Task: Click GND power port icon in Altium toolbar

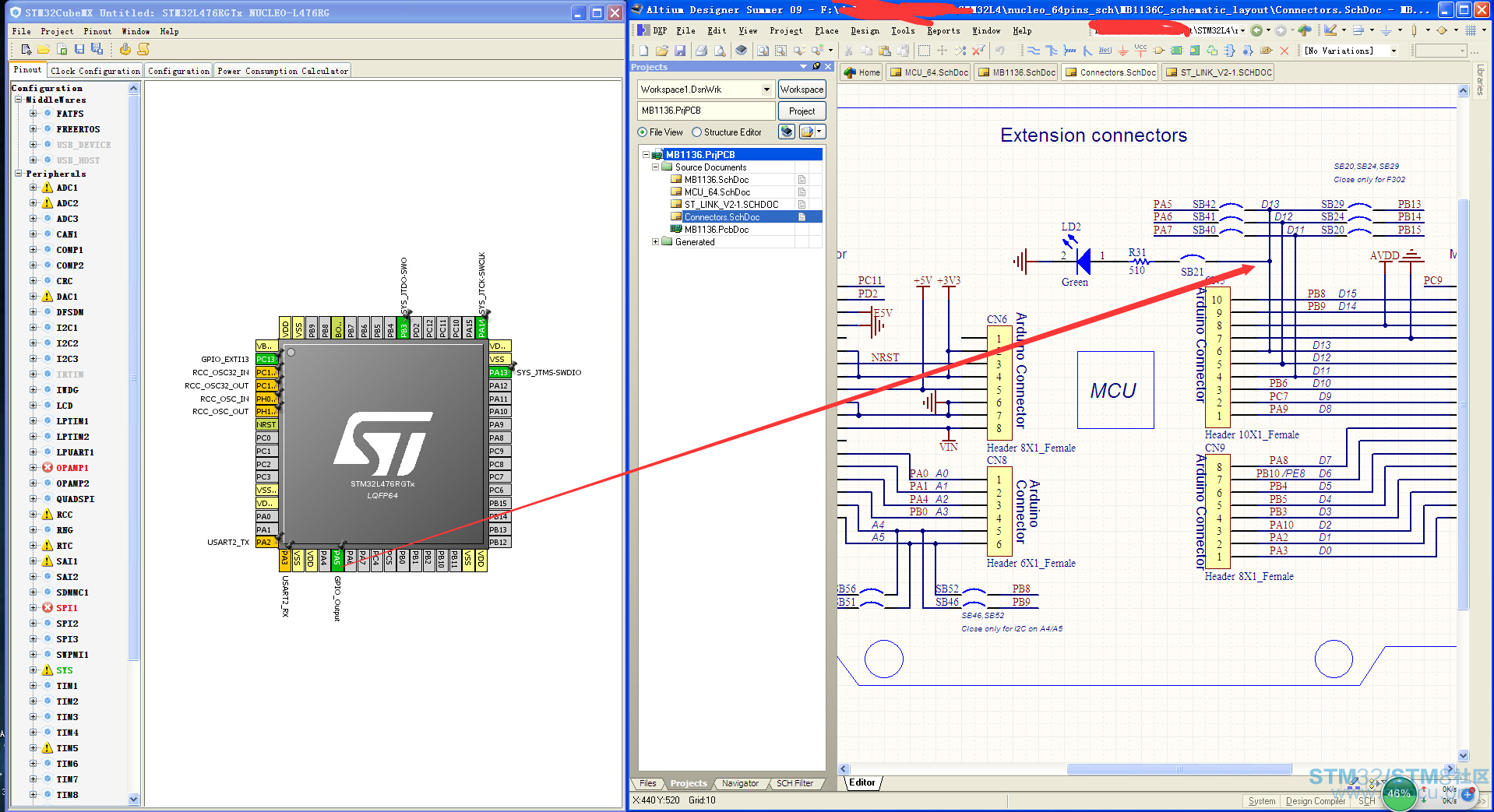Action: pyautogui.click(x=1123, y=51)
